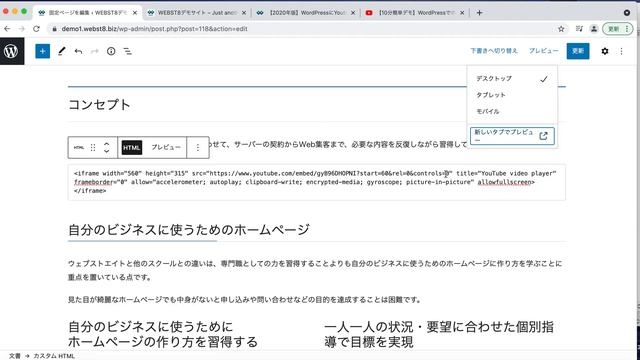Click paragraph starting 見た目が綺麗なホームページ
The height and width of the screenshot is (360, 640).
pos(244,300)
